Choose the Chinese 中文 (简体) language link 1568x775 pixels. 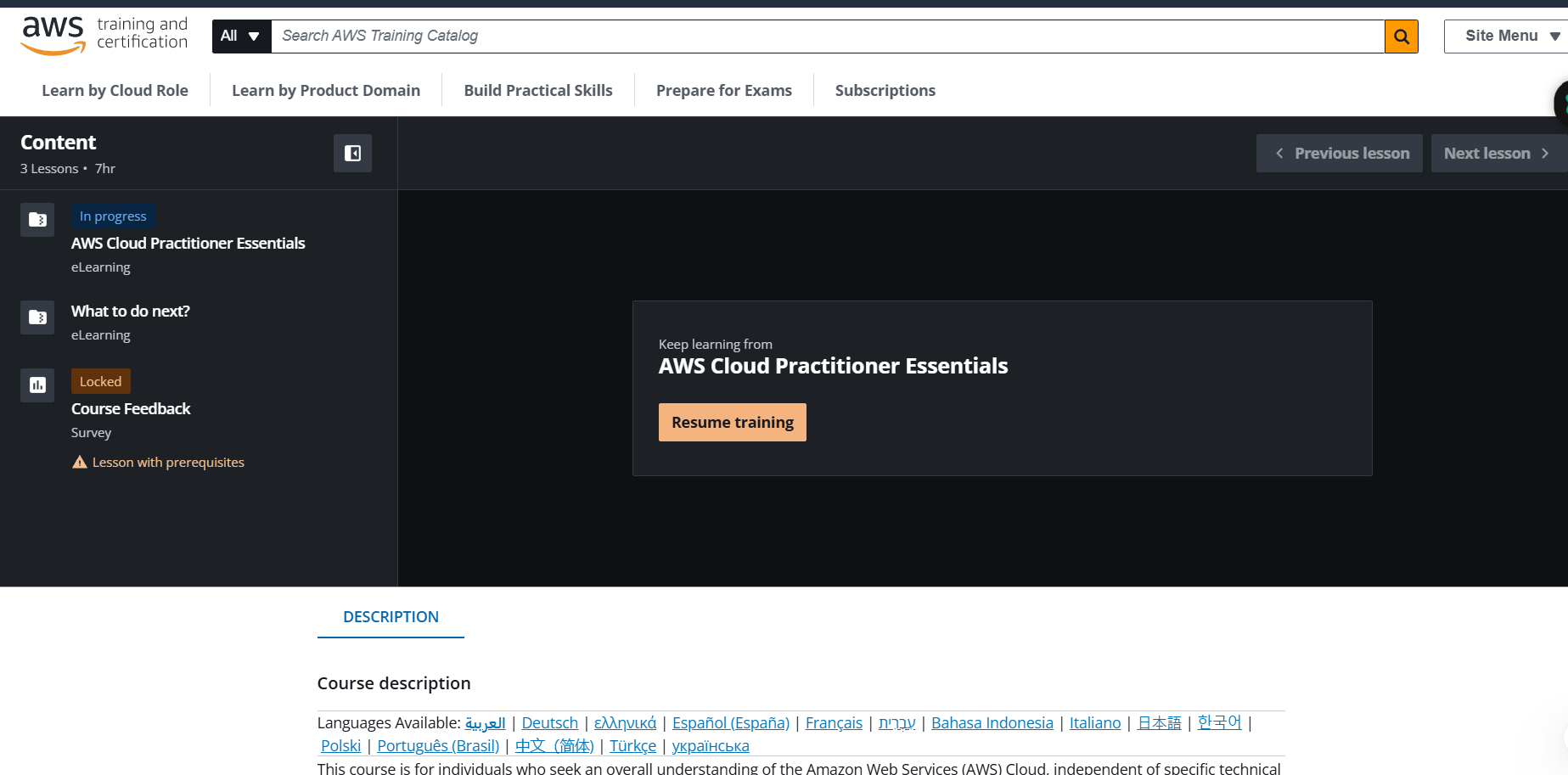tap(554, 745)
